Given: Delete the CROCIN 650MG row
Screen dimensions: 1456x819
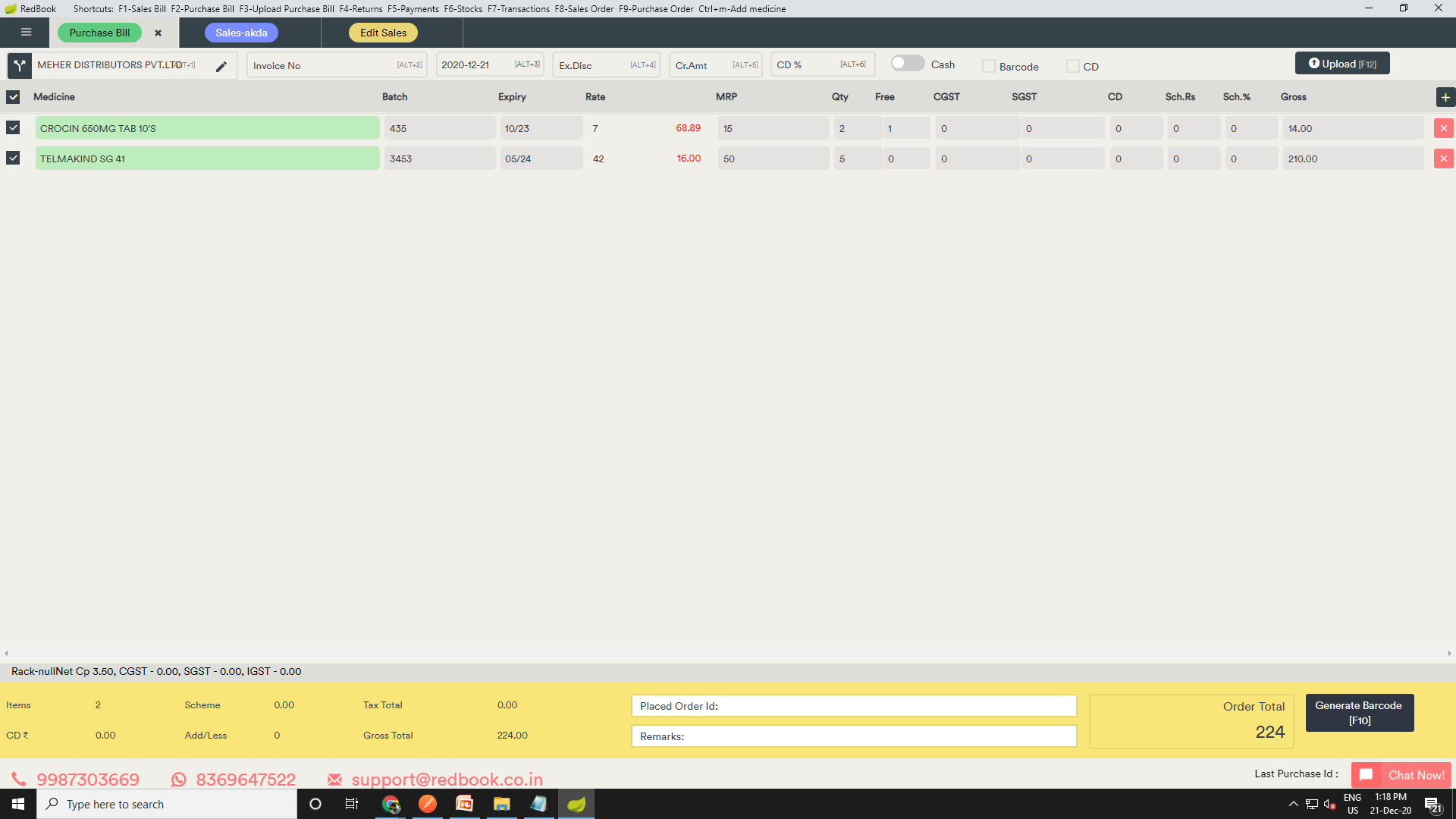Looking at the screenshot, I should tap(1443, 129).
